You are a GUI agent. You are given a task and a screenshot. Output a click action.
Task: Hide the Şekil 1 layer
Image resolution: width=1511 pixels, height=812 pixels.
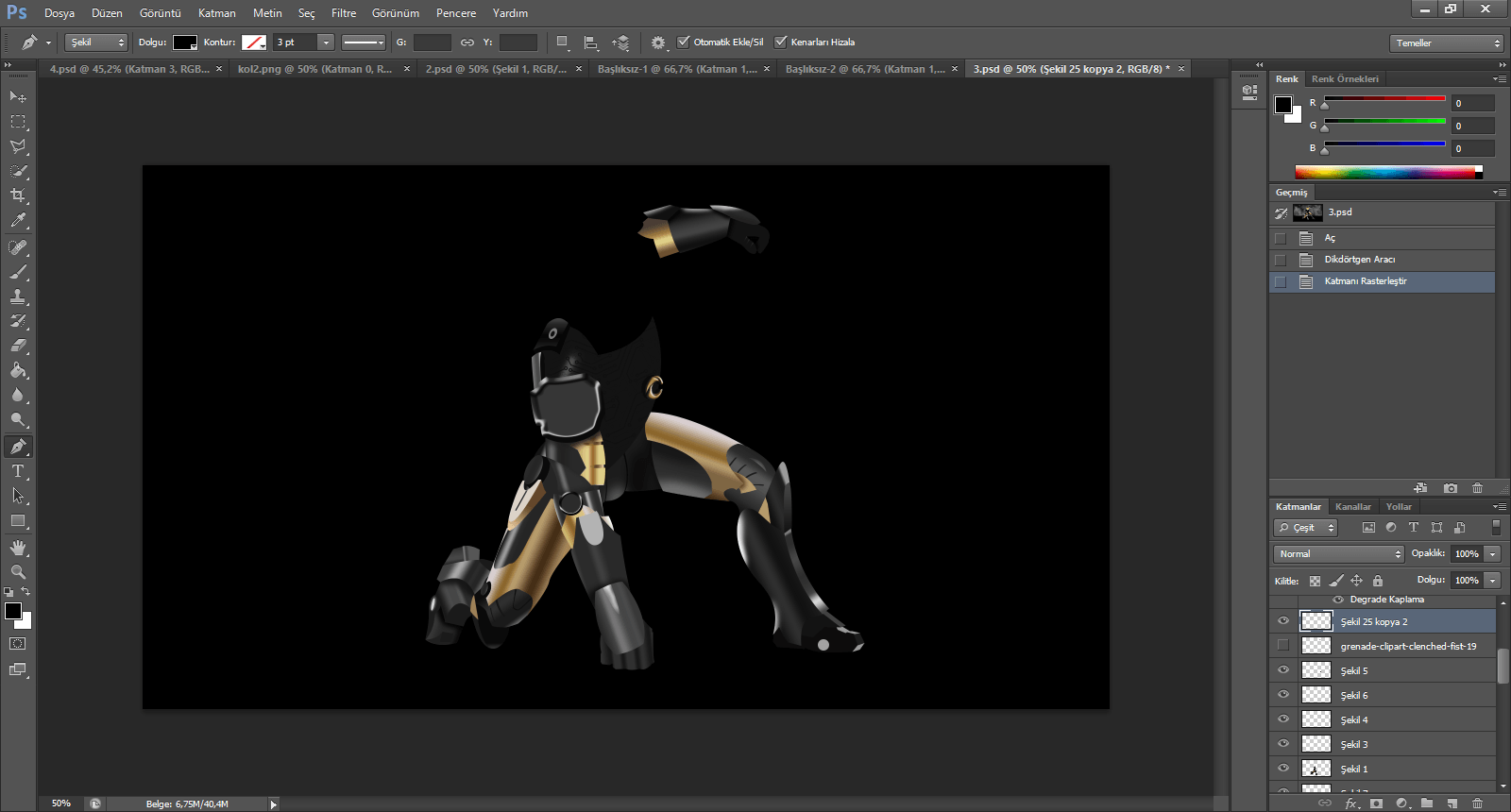pyautogui.click(x=1282, y=768)
